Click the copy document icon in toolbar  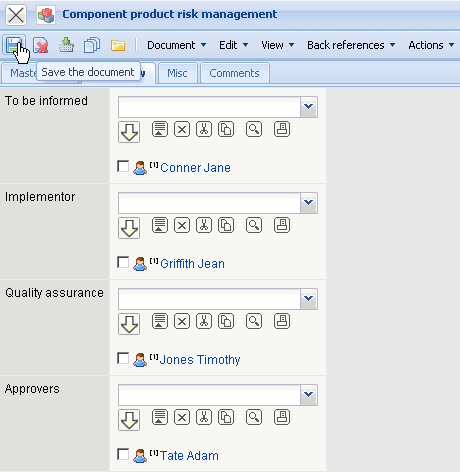[x=92, y=45]
